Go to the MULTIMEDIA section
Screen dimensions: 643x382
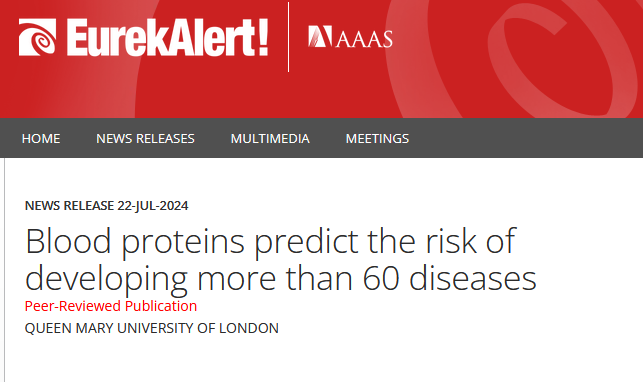(270, 139)
